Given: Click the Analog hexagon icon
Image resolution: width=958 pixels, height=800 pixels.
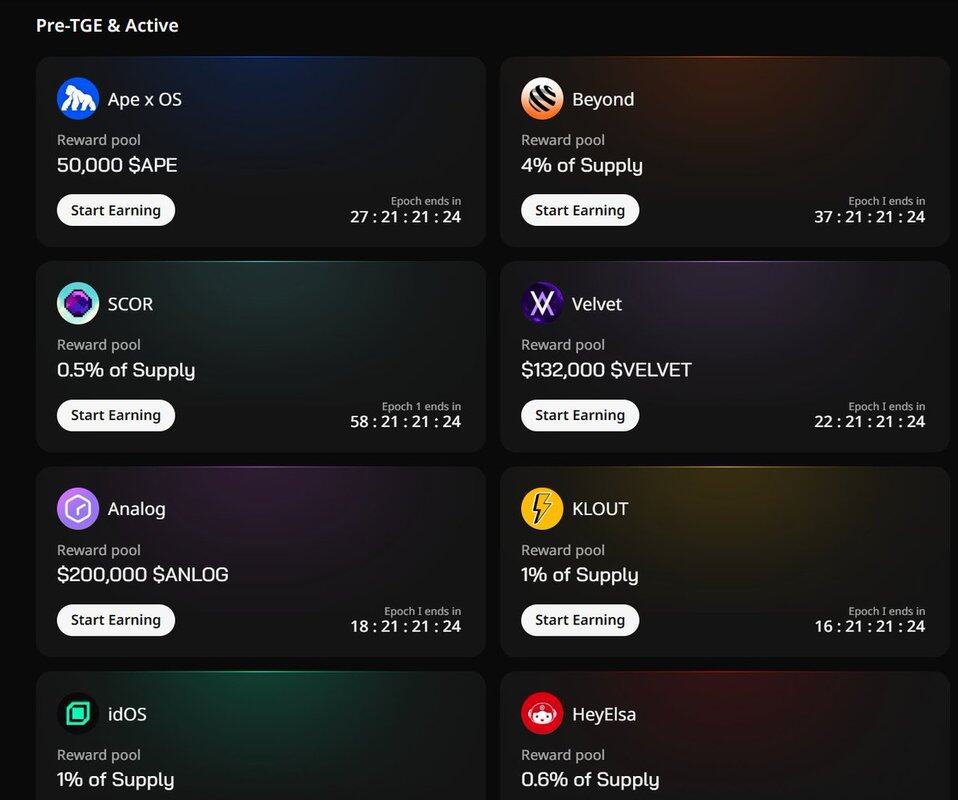Looking at the screenshot, I should [x=78, y=509].
